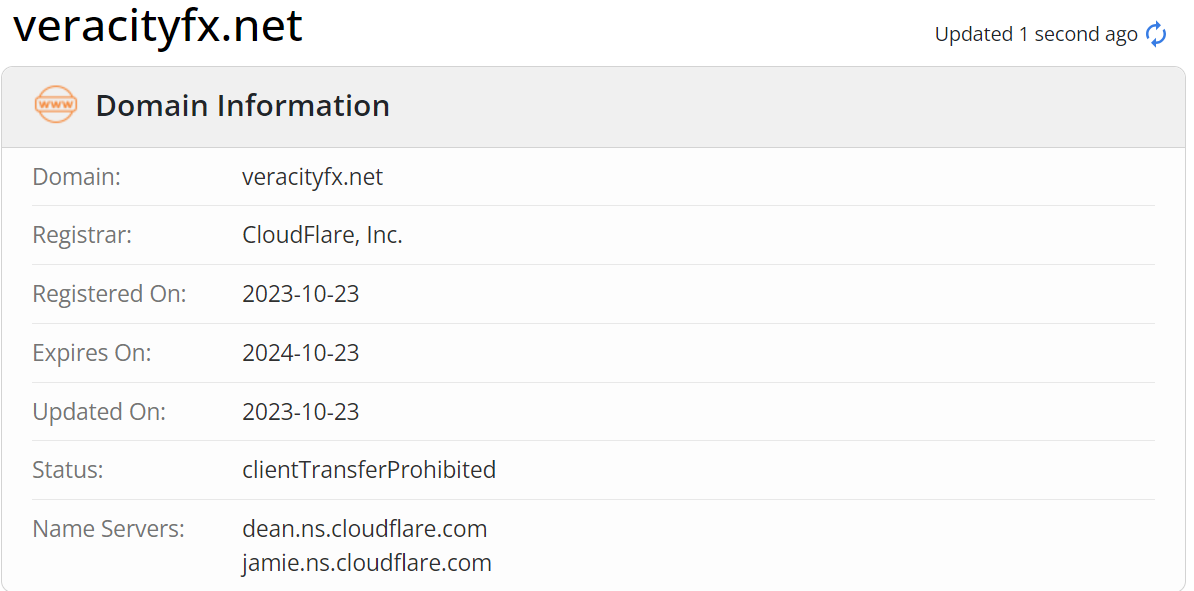Image resolution: width=1194 pixels, height=591 pixels.
Task: Click the Registered On: field label
Action: [109, 294]
